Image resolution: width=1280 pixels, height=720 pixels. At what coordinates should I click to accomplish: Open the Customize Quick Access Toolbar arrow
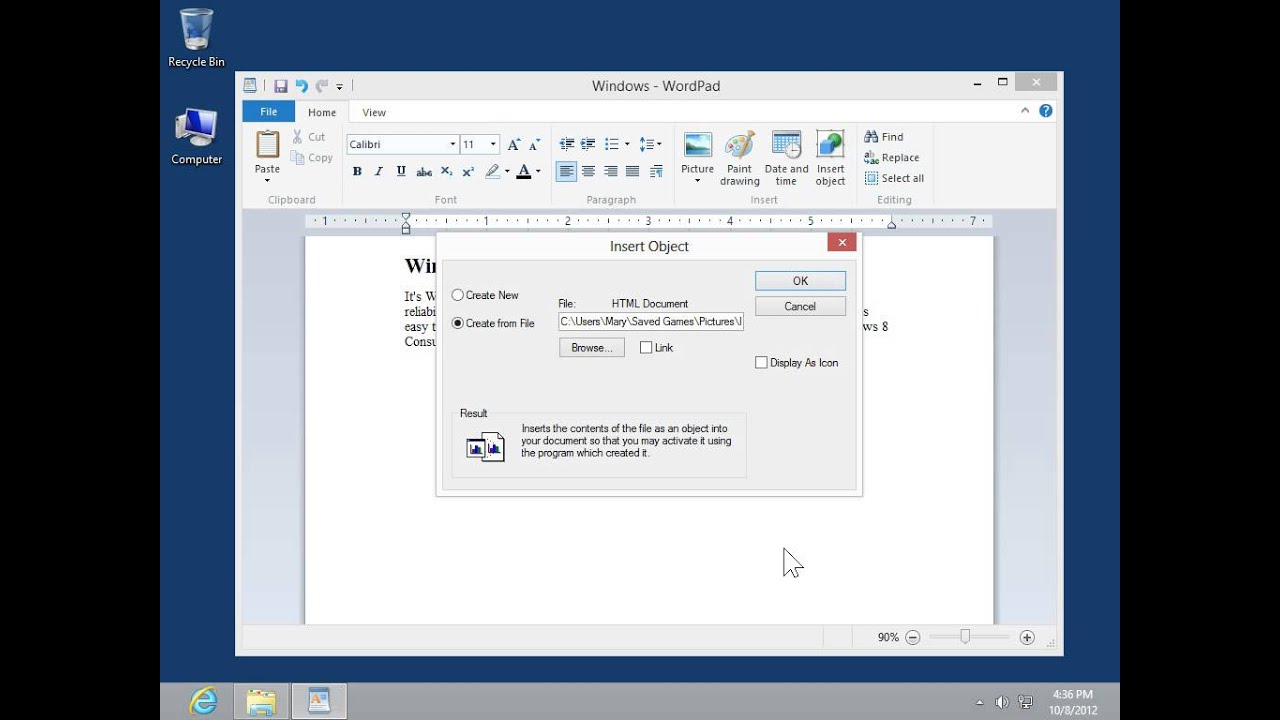click(x=339, y=87)
